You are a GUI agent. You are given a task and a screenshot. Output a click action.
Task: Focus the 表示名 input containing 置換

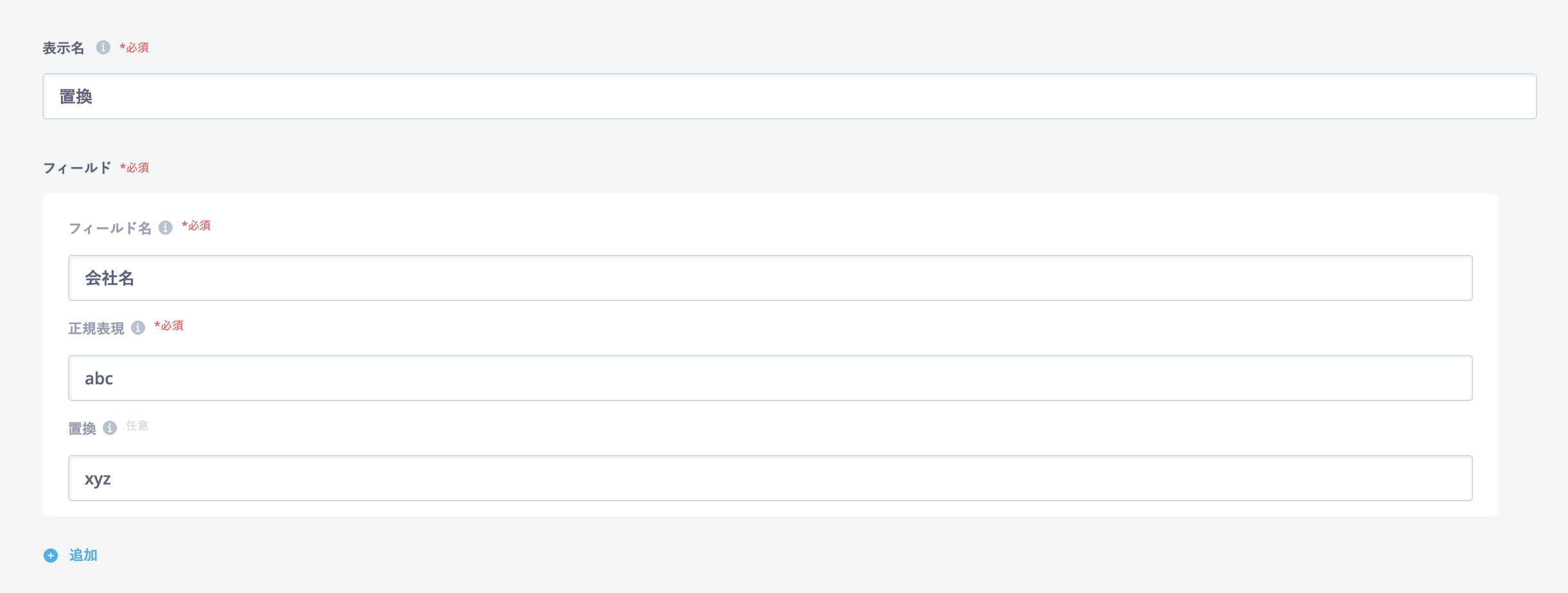pyautogui.click(x=789, y=96)
